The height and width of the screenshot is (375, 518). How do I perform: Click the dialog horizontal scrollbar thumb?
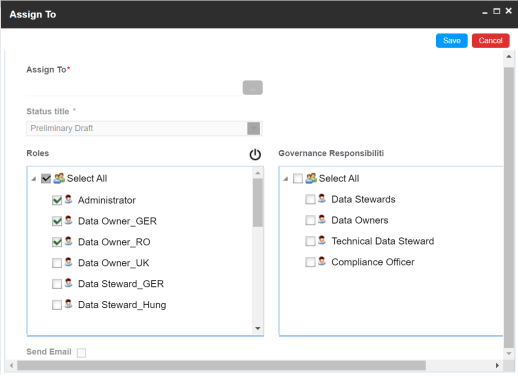(221, 365)
